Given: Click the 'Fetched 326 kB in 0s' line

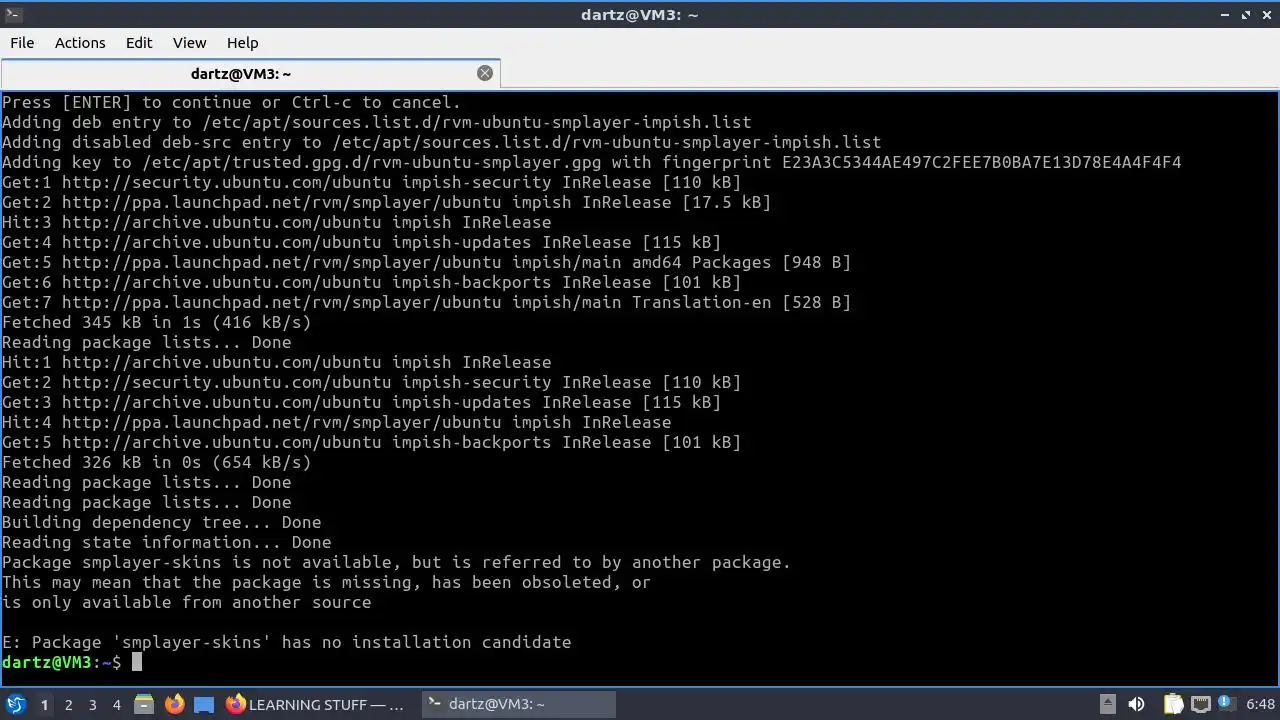Looking at the screenshot, I should point(157,462).
